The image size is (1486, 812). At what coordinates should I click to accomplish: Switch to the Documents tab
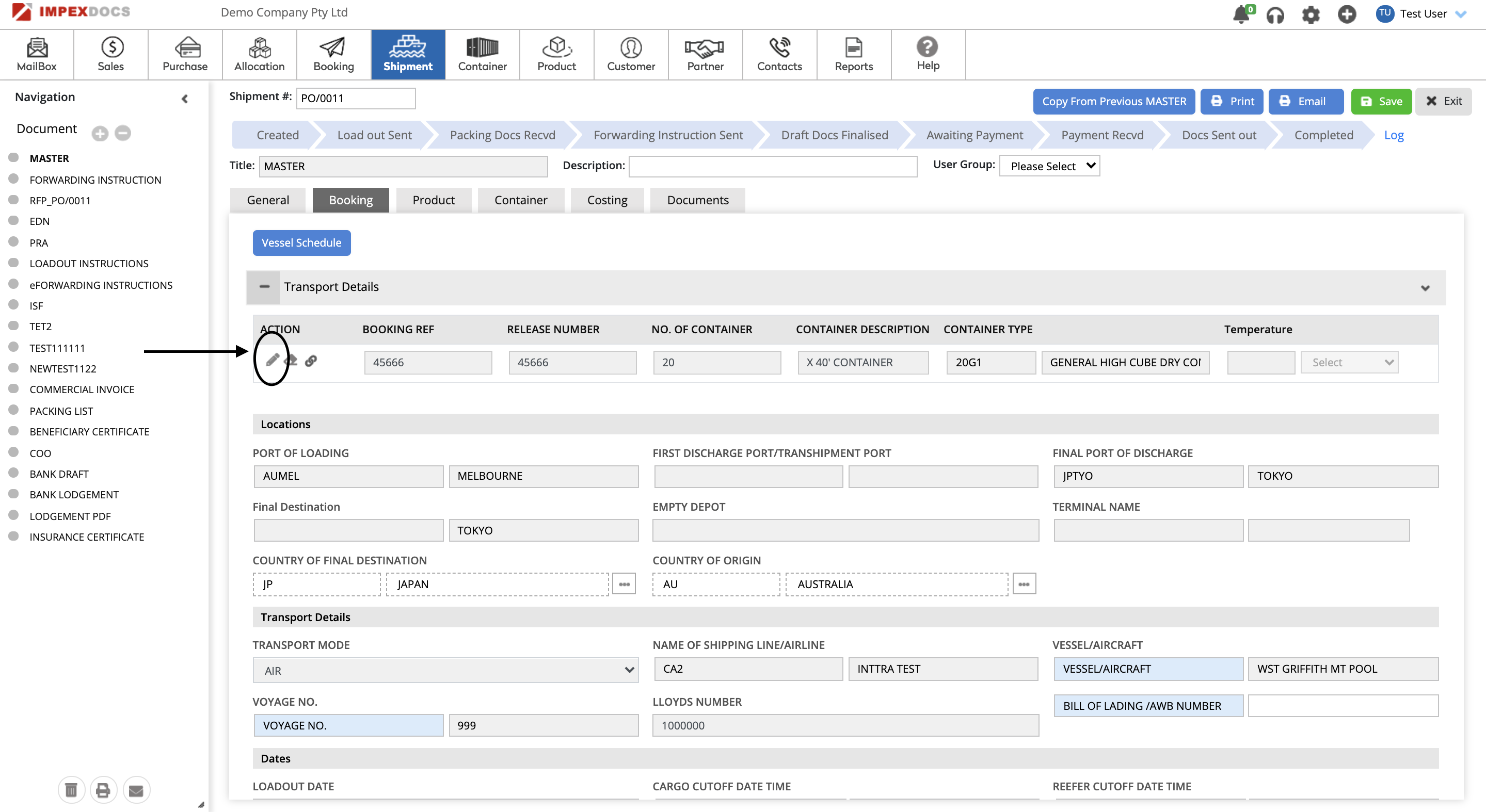pyautogui.click(x=697, y=200)
